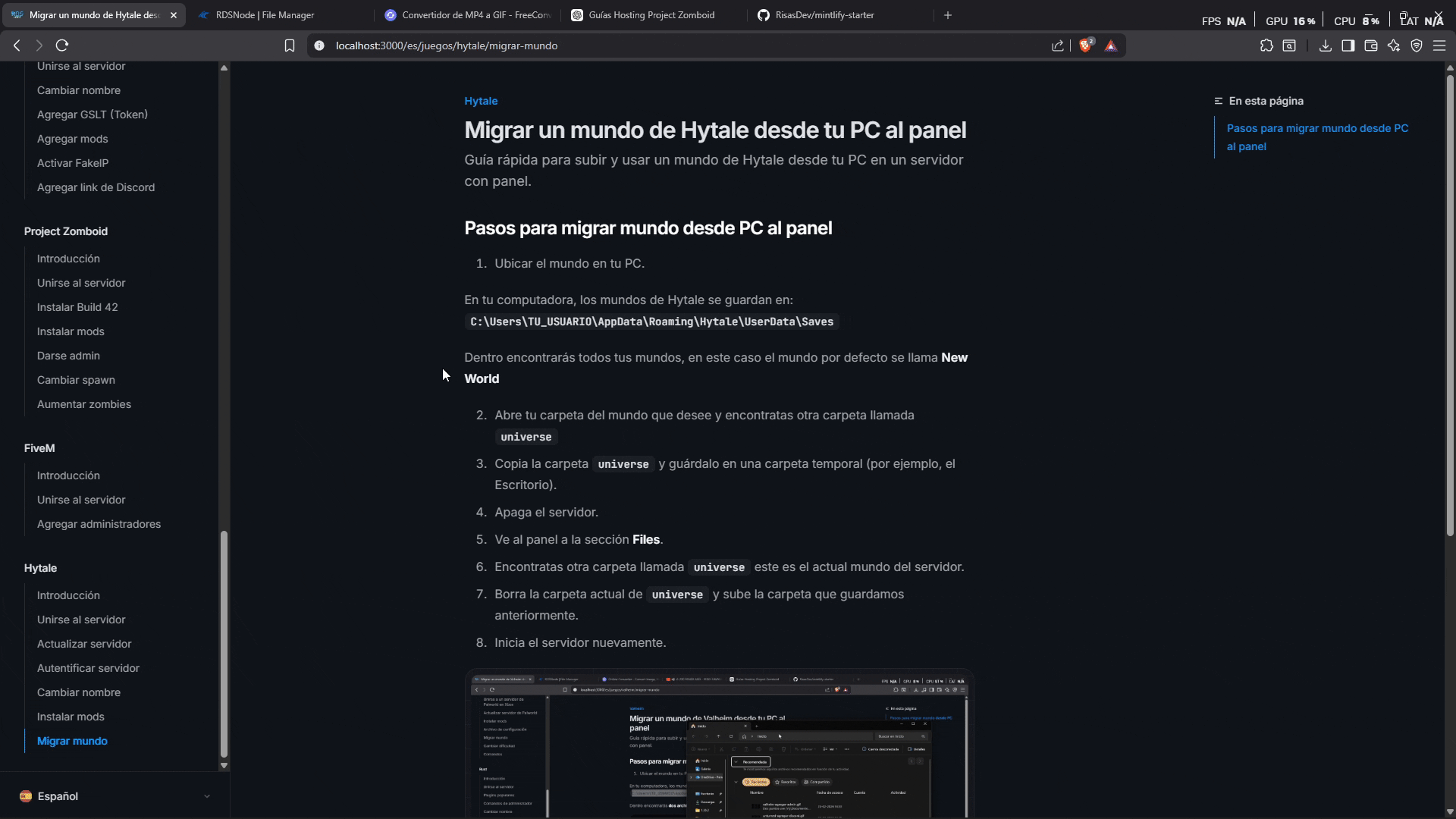Viewport: 1456px width, 819px height.
Task: Open the browser extensions puzzle icon
Action: [x=1266, y=45]
